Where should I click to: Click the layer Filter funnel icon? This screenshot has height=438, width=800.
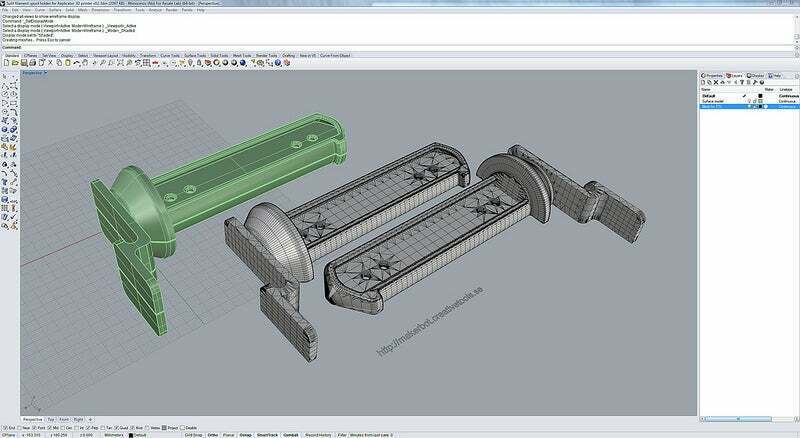pos(744,82)
